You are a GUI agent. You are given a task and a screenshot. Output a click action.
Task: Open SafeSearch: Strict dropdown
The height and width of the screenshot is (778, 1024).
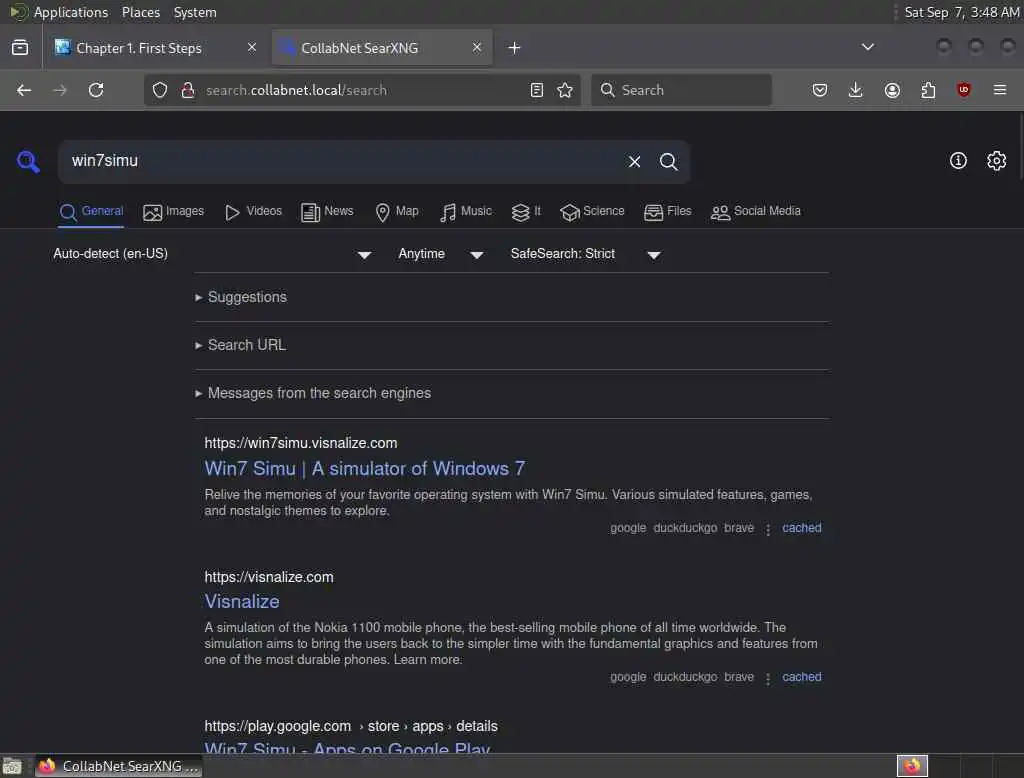(585, 254)
